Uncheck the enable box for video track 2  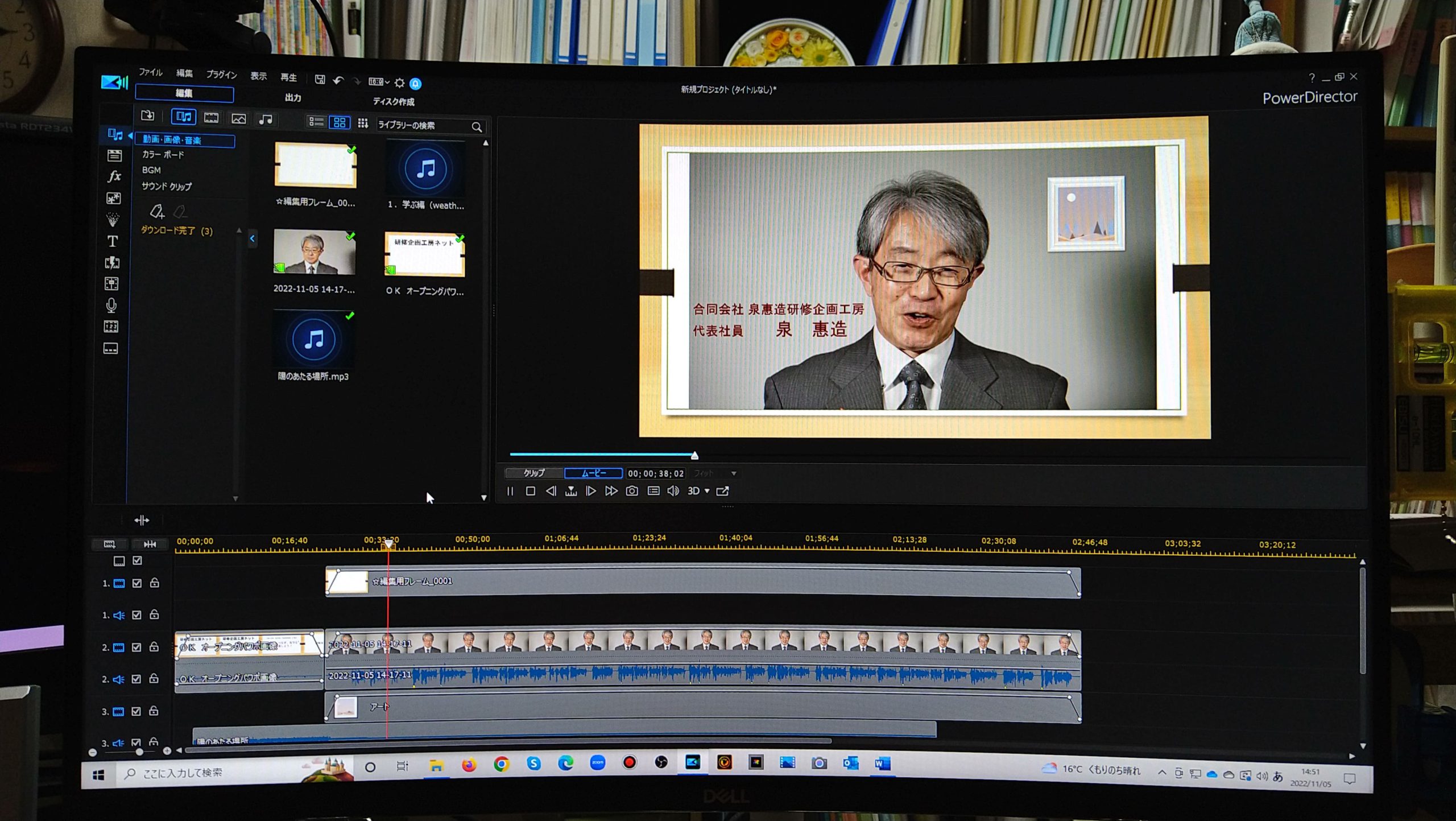136,647
